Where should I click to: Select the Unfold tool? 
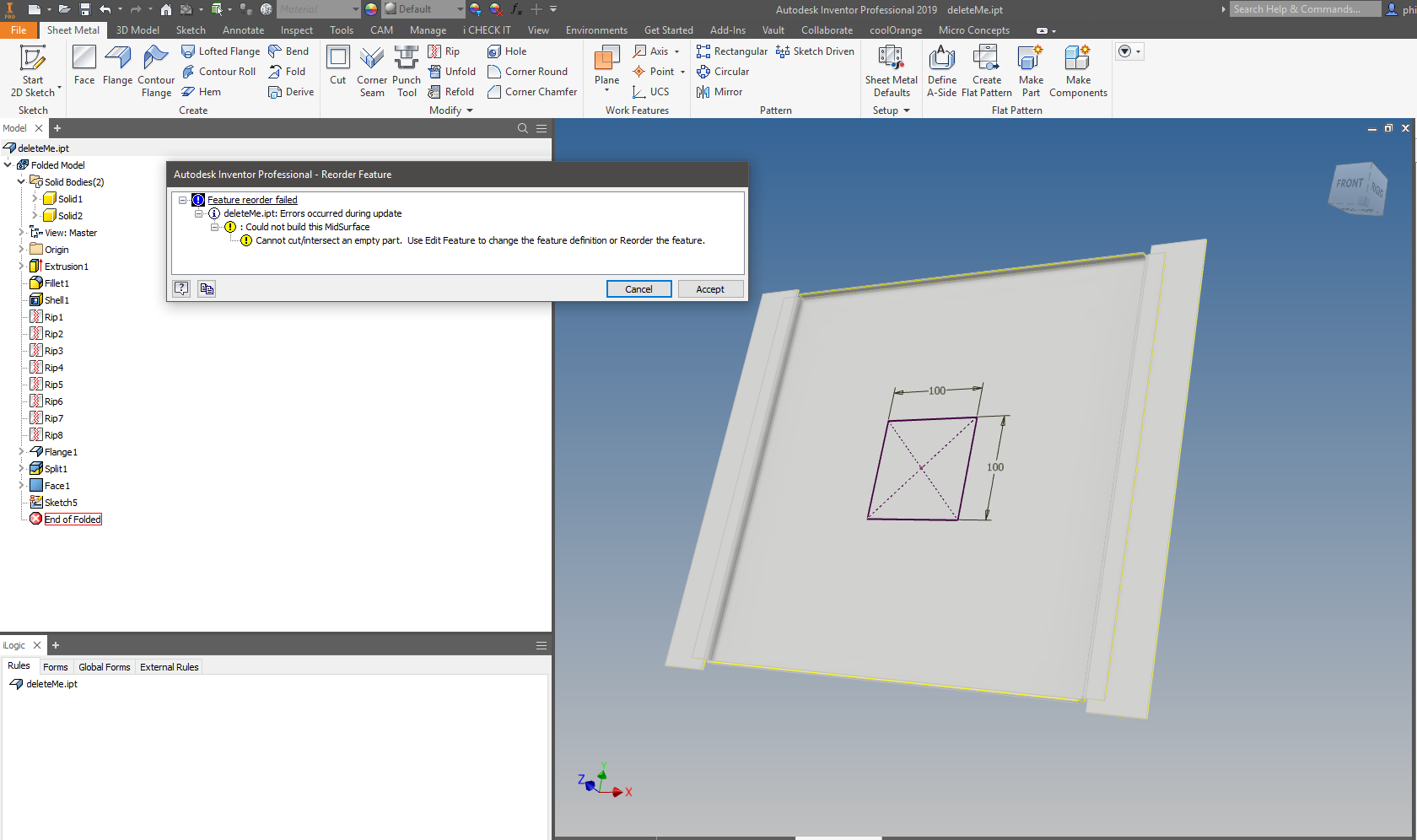tap(452, 71)
